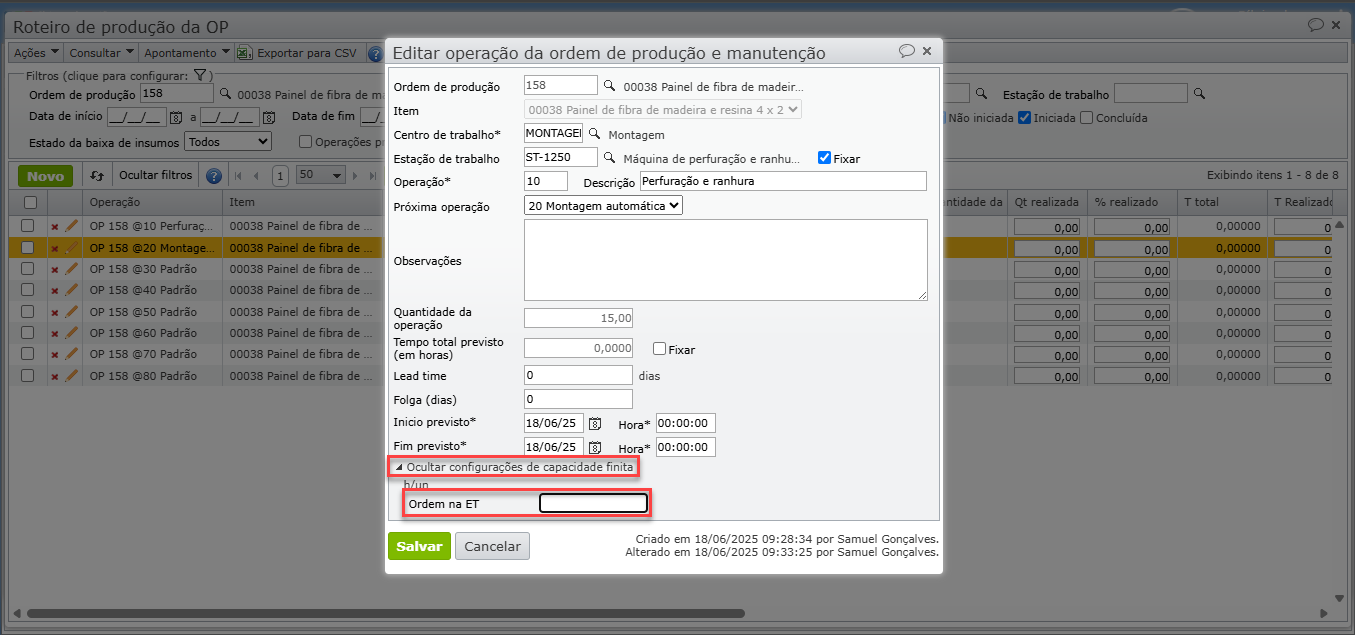
Task: Uncheck Fixar for Estação de trabalho
Action: pyautogui.click(x=824, y=158)
